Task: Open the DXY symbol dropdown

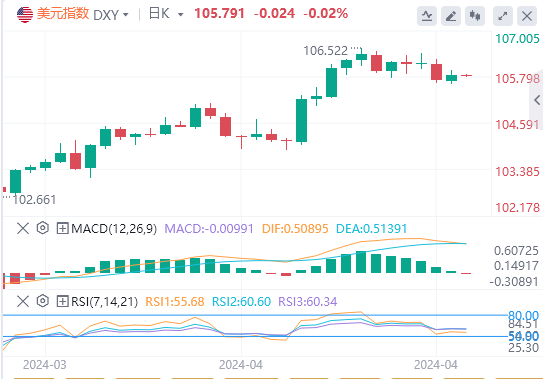Action: (111, 15)
